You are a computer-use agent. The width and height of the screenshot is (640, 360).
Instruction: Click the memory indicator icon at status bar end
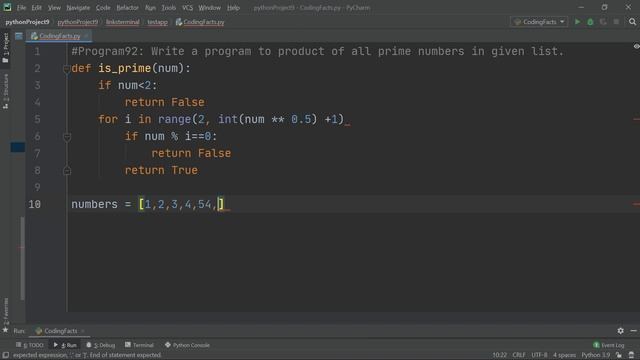[631, 355]
